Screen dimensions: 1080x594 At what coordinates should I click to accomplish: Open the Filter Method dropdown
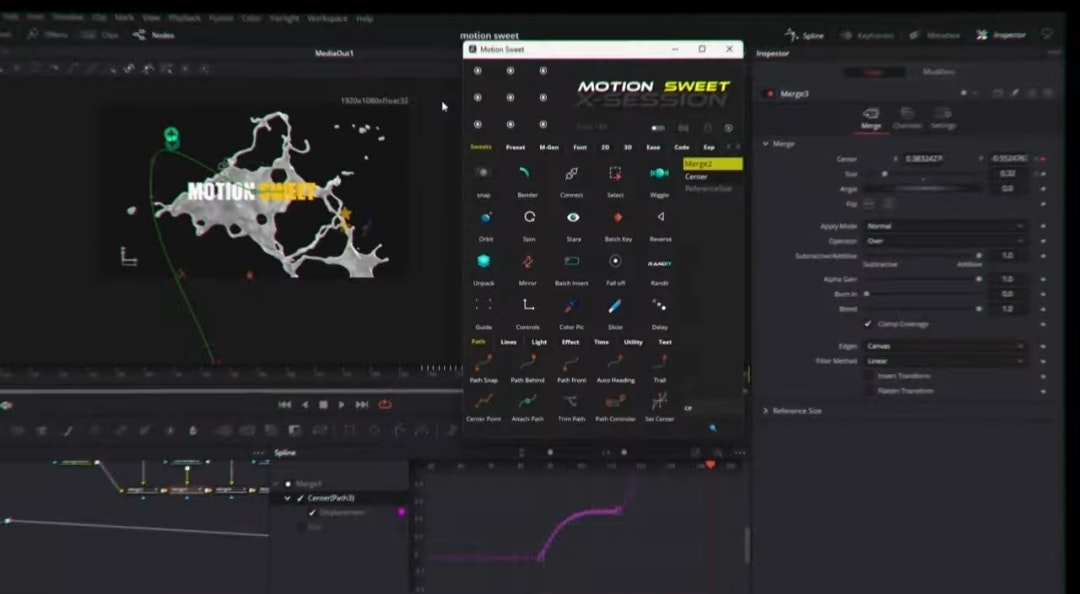pos(944,361)
